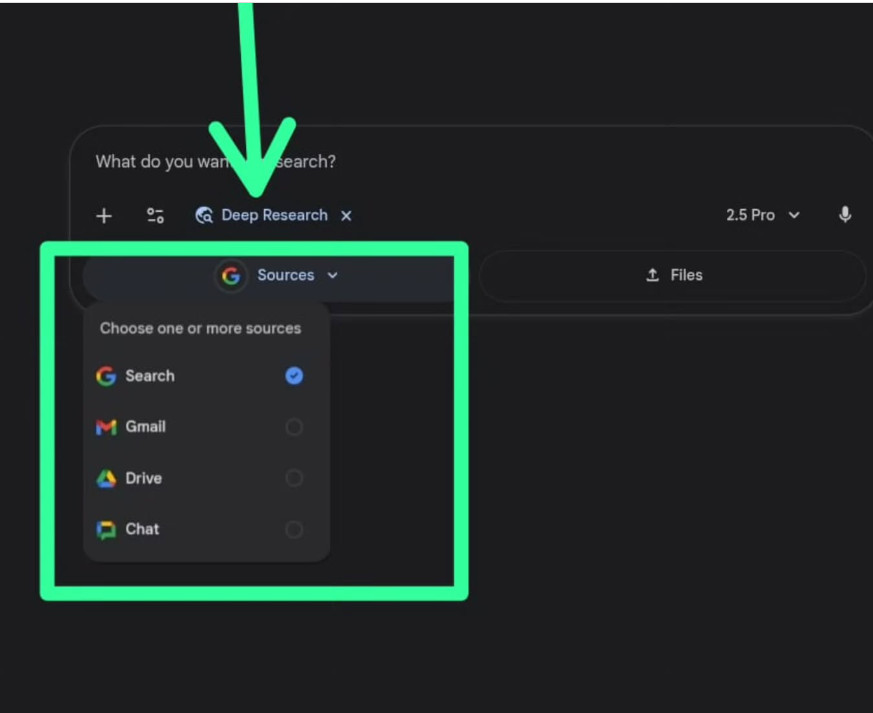This screenshot has height=713, width=873.
Task: Click the Files upload button
Action: click(x=673, y=275)
